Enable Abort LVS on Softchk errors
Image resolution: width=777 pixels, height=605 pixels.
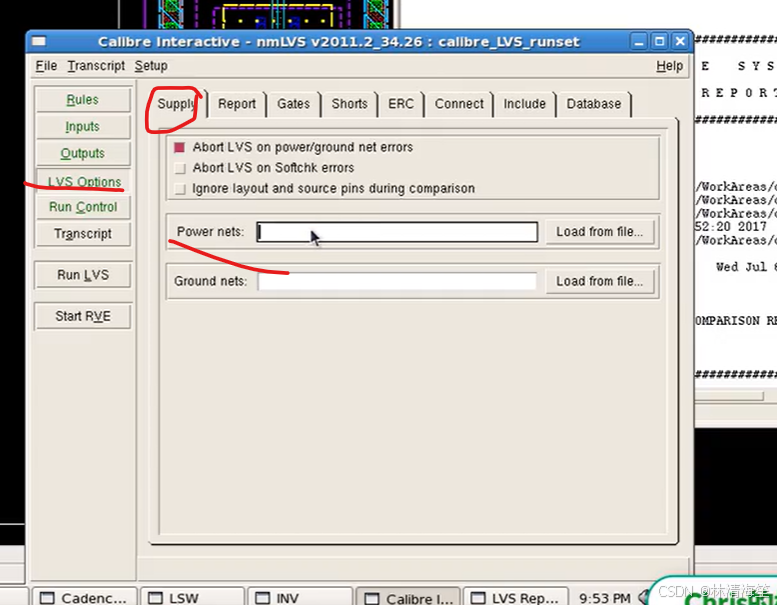point(180,168)
